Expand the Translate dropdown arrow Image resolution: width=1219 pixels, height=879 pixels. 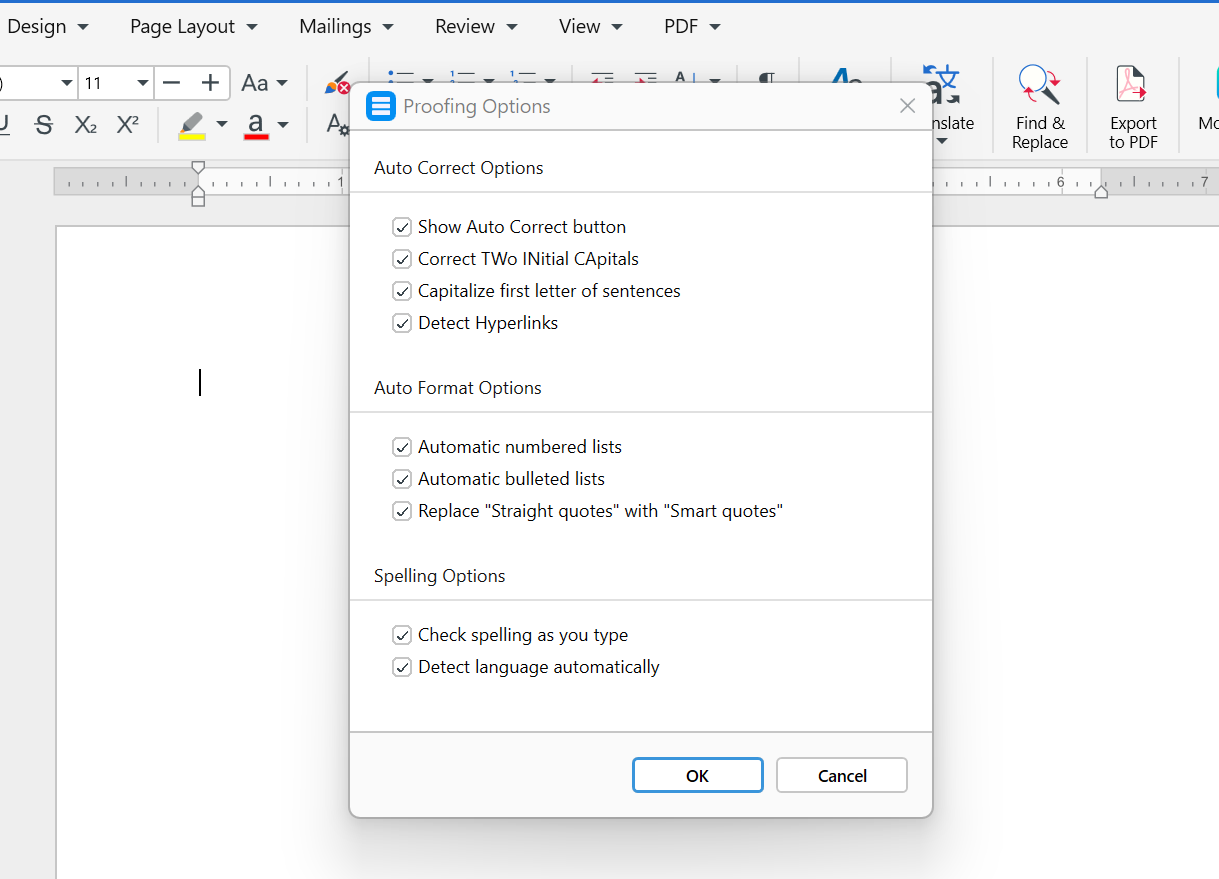point(941,141)
